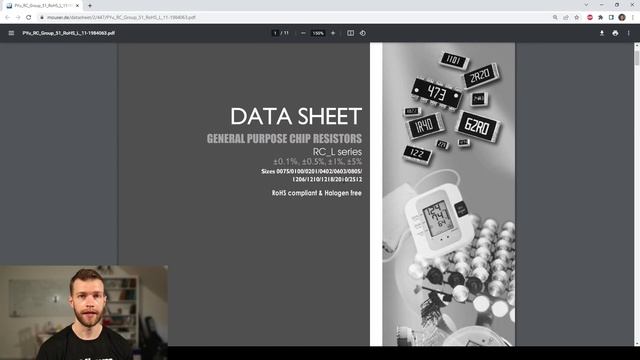Download the PDF file
Screen dimensions: 640x360
click(602, 33)
